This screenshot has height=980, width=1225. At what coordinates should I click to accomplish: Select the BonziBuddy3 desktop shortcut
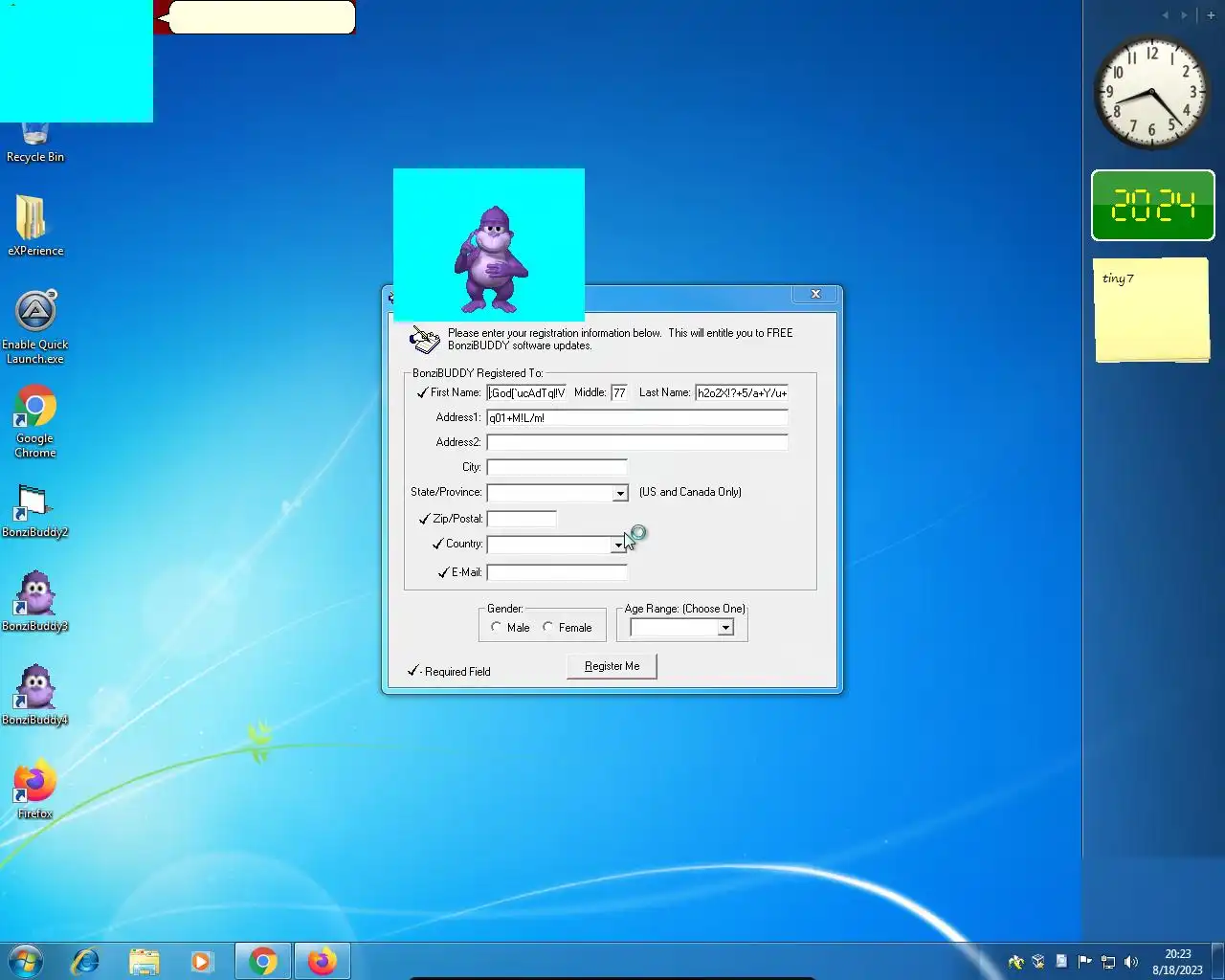coord(35,602)
